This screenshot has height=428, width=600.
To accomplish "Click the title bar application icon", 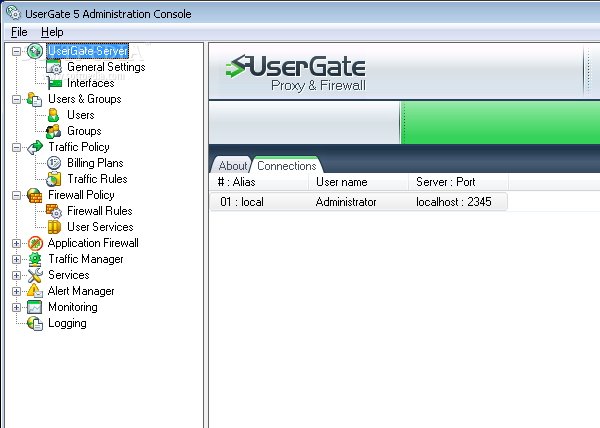I will tap(13, 13).
